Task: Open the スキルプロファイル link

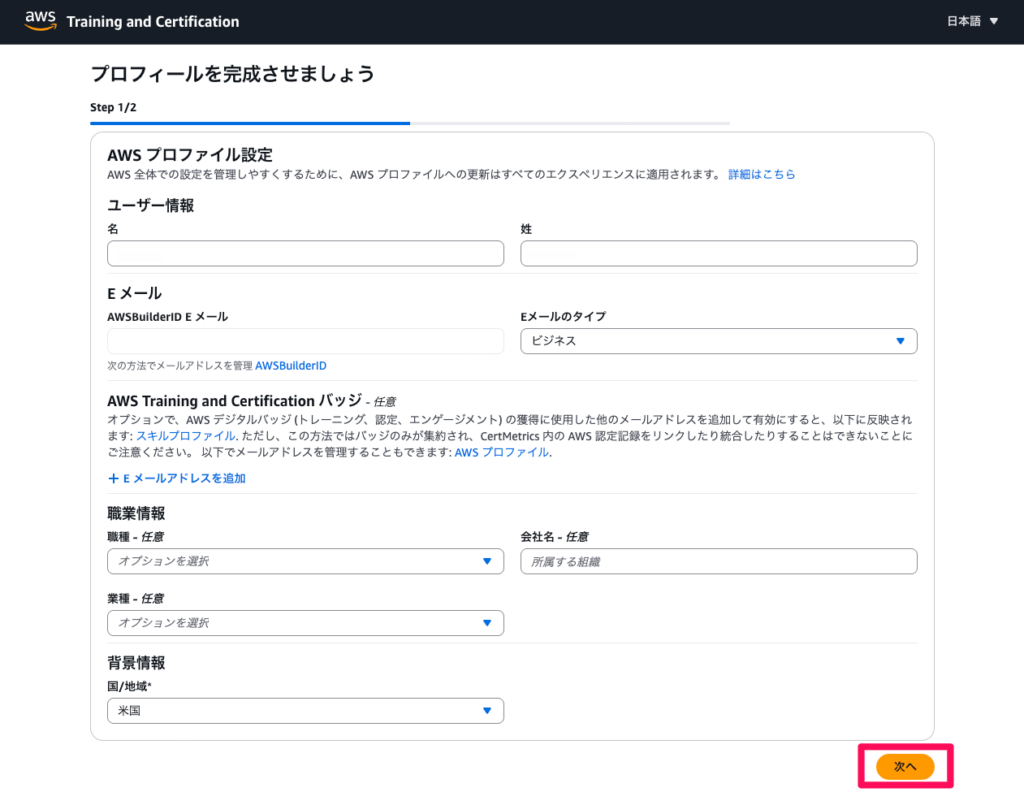Action: pos(201,437)
